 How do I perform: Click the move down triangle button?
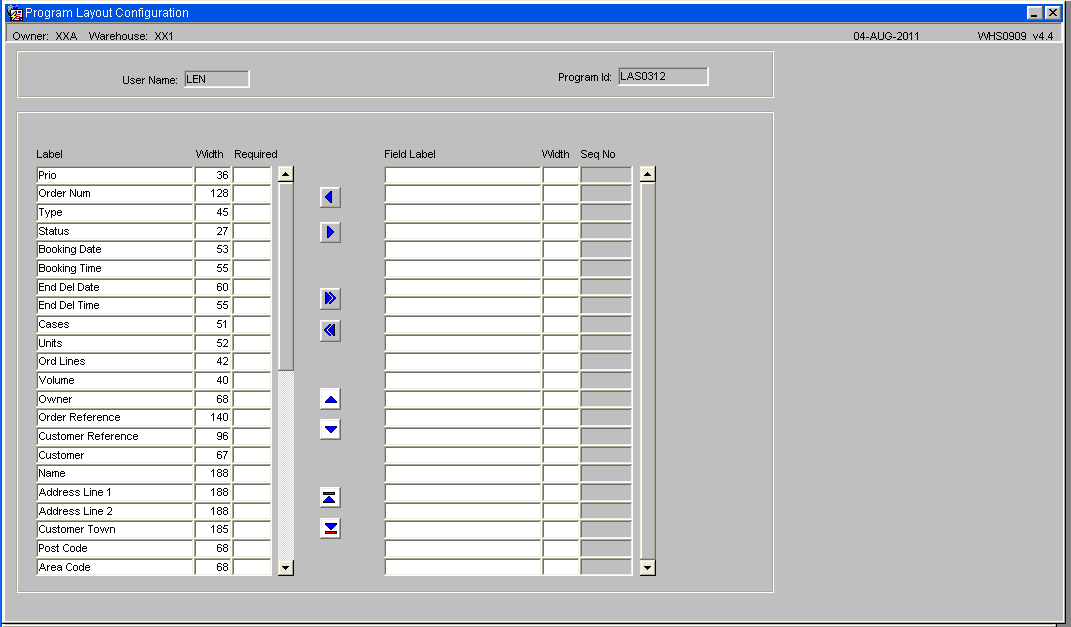pos(330,430)
